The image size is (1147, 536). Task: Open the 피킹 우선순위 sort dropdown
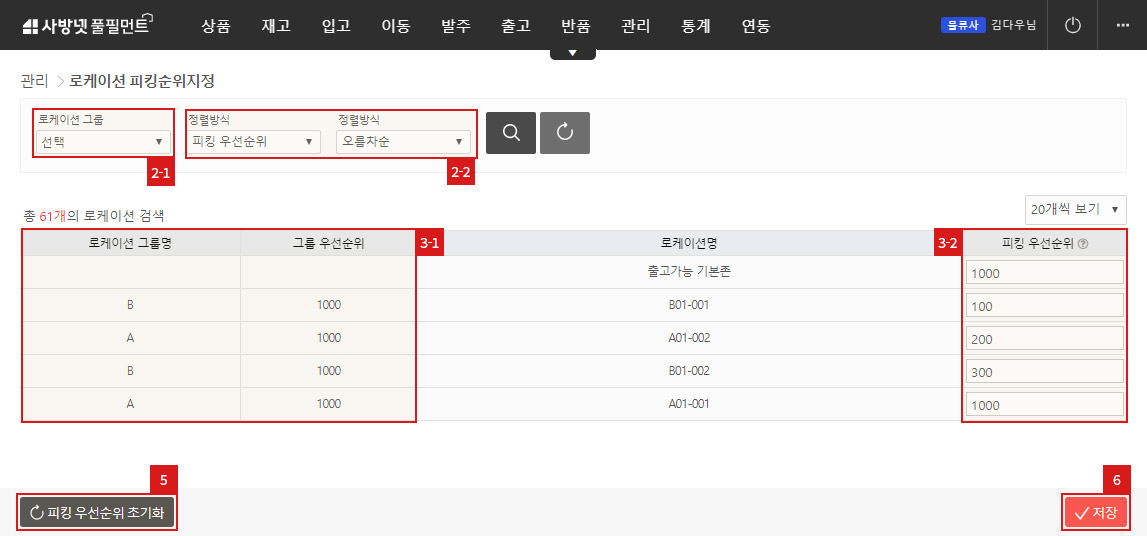253,142
